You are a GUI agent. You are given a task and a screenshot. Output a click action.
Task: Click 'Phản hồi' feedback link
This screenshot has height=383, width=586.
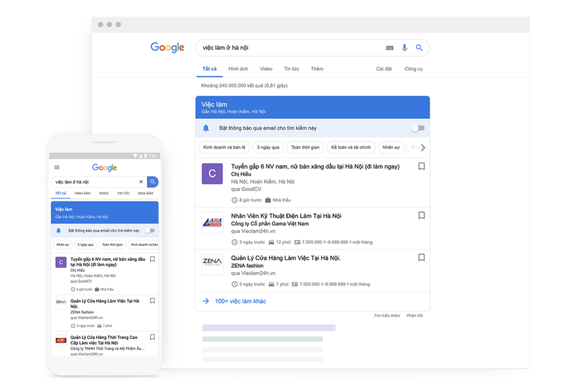click(x=414, y=316)
